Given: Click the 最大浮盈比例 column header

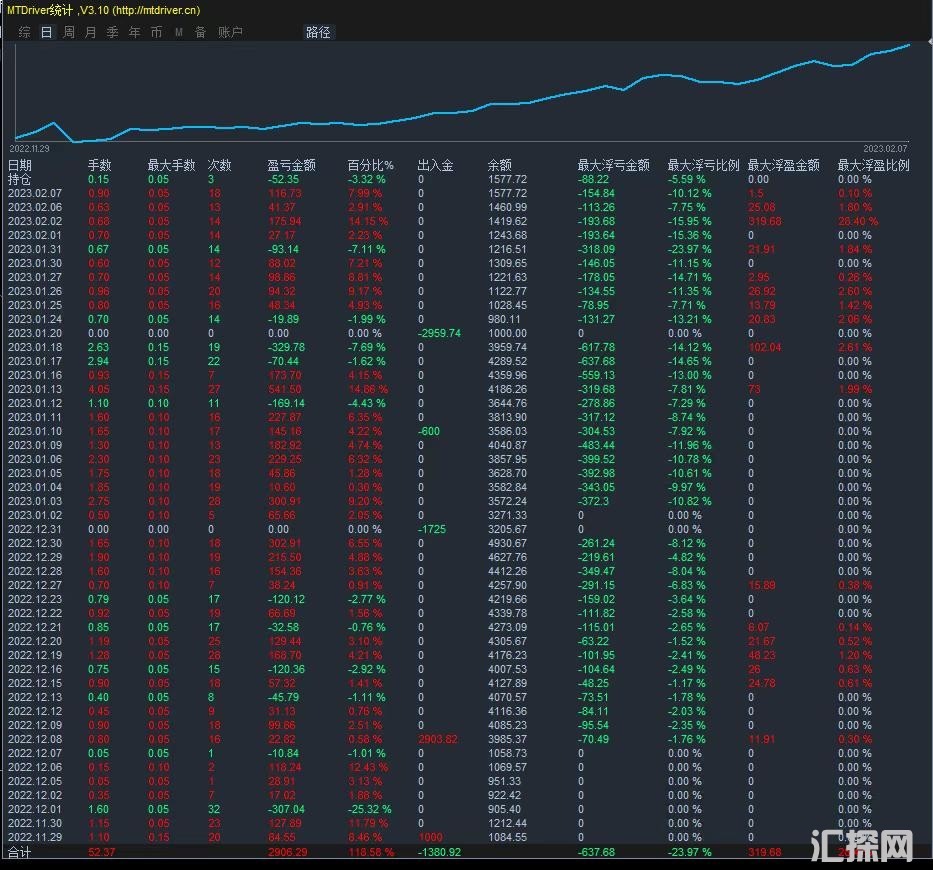Looking at the screenshot, I should (873, 165).
